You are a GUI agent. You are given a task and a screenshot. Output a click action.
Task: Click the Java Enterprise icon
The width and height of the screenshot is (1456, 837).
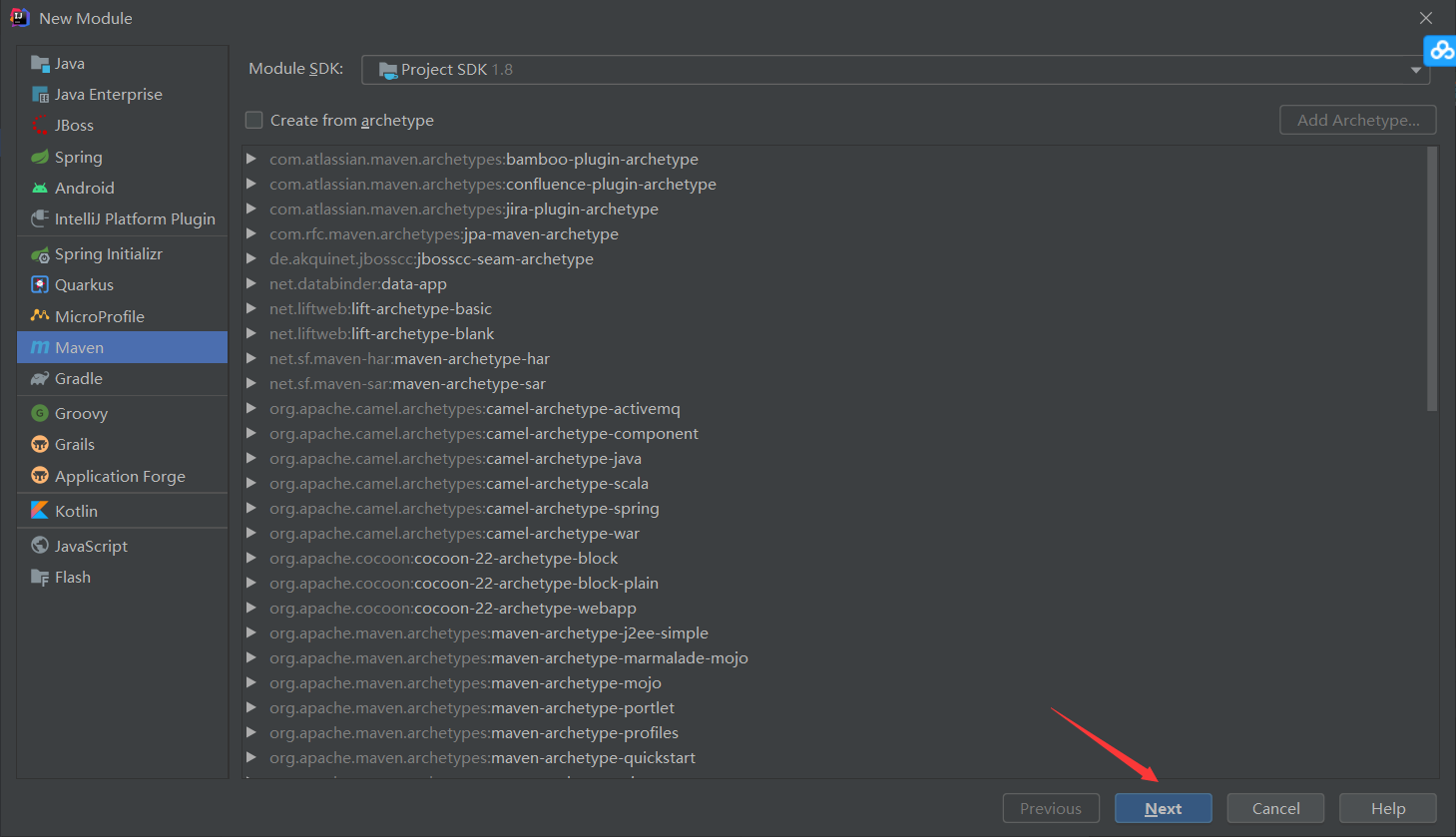pyautogui.click(x=40, y=95)
